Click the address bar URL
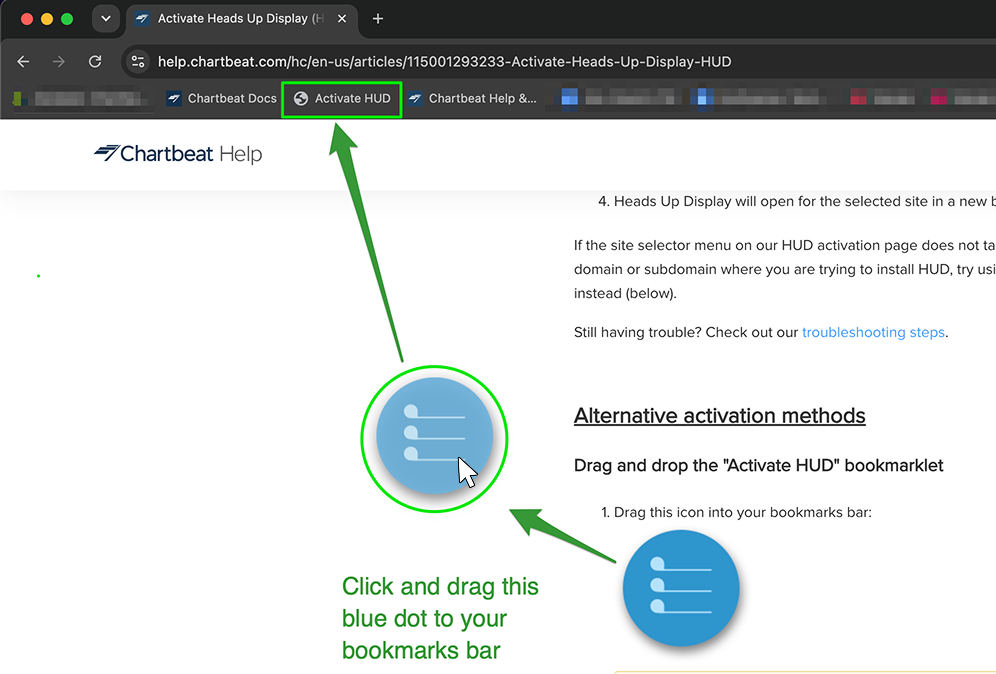Image resolution: width=996 pixels, height=674 pixels. click(x=445, y=62)
